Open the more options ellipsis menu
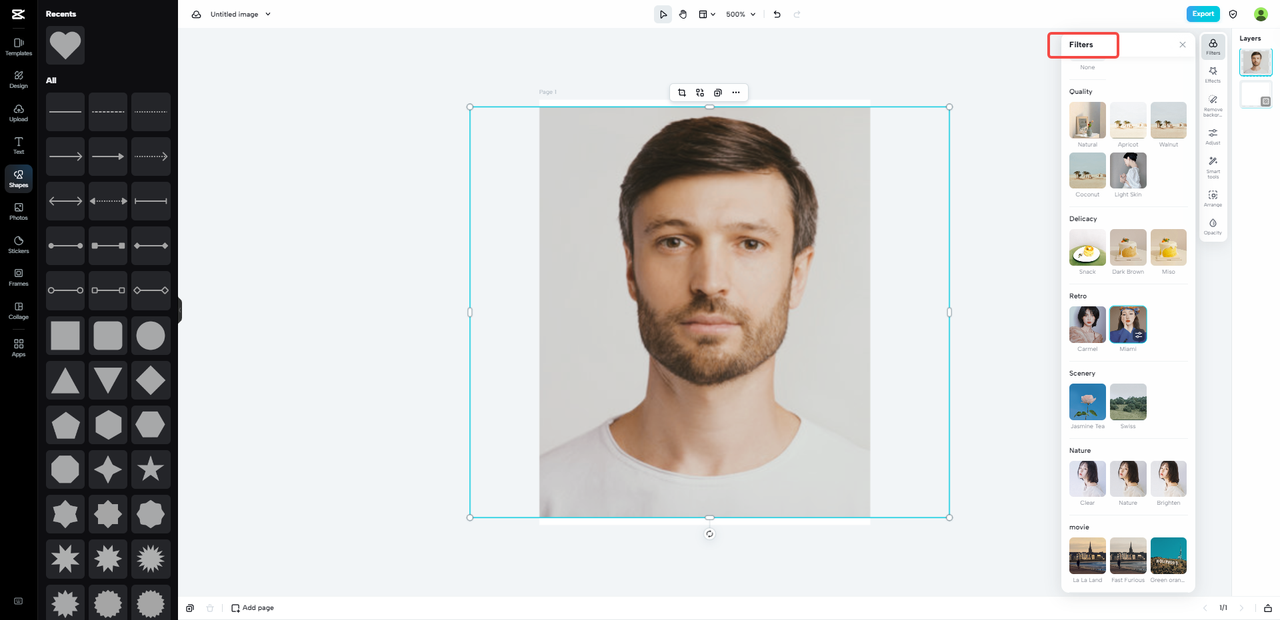 tap(736, 92)
